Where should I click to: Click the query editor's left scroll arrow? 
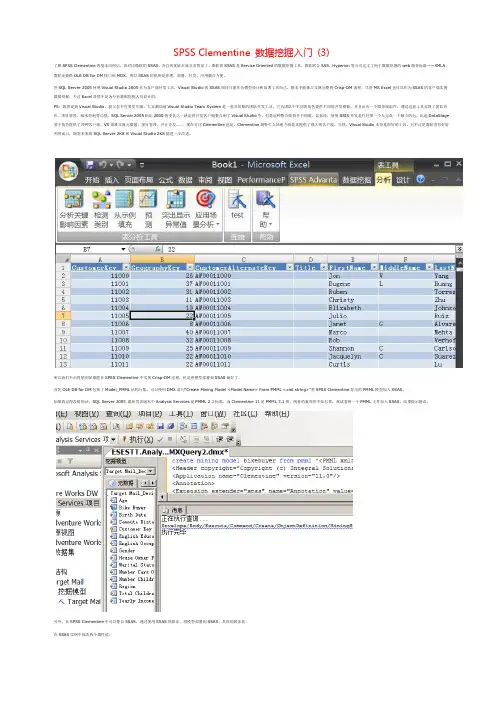coord(162,497)
